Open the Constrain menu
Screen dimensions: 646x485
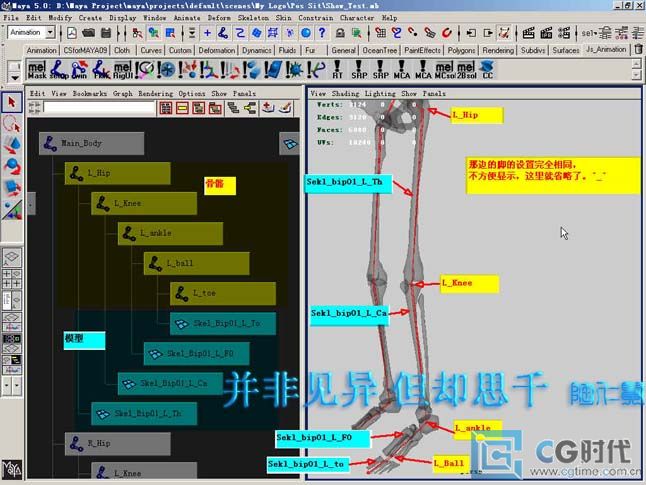click(316, 18)
